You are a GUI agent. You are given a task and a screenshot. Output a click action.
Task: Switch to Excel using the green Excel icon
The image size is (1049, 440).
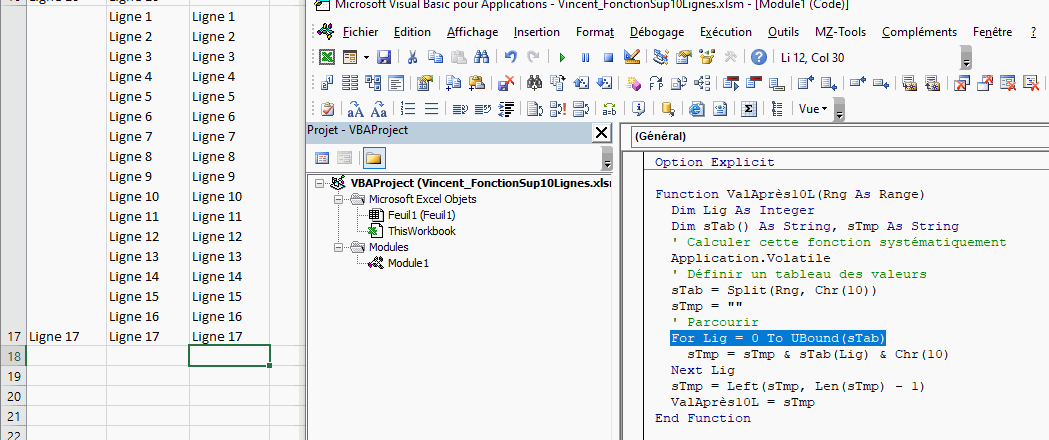point(327,57)
